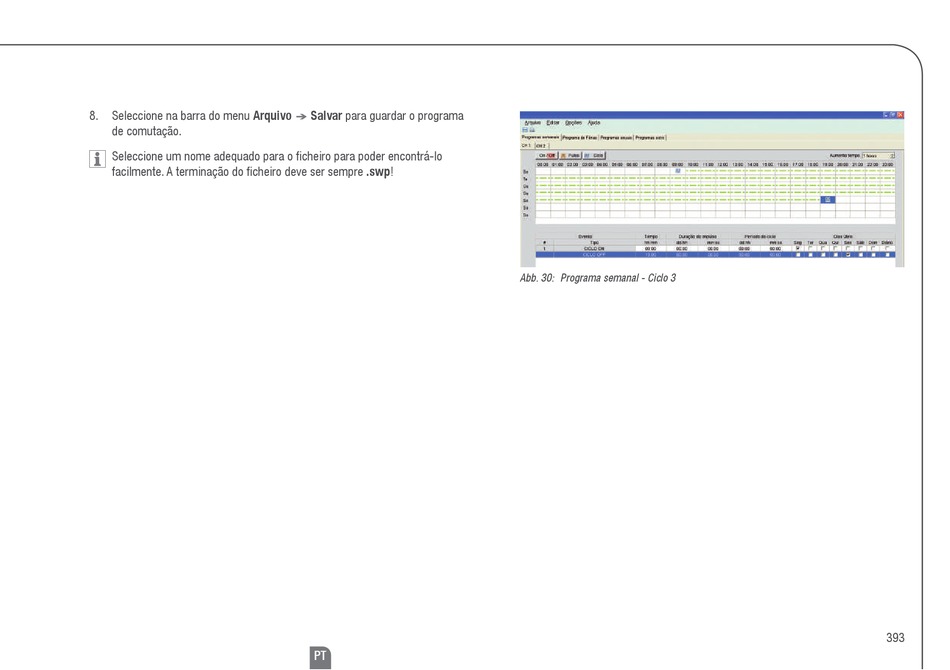Toggle Sex checkbox in the CICLO ON row
The height and width of the screenshot is (670, 950).
(x=848, y=248)
